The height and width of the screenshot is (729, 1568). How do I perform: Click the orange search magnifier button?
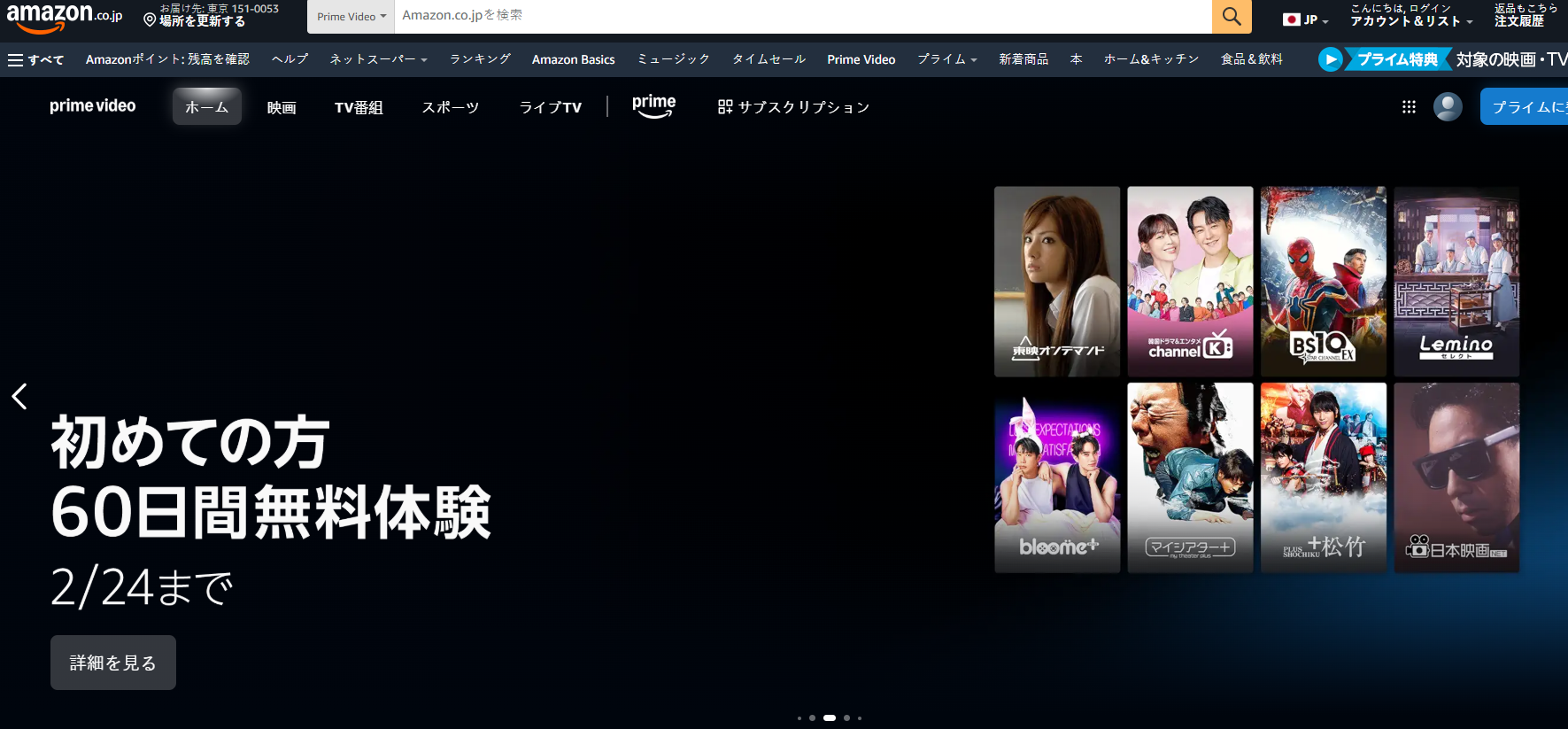[x=1232, y=16]
